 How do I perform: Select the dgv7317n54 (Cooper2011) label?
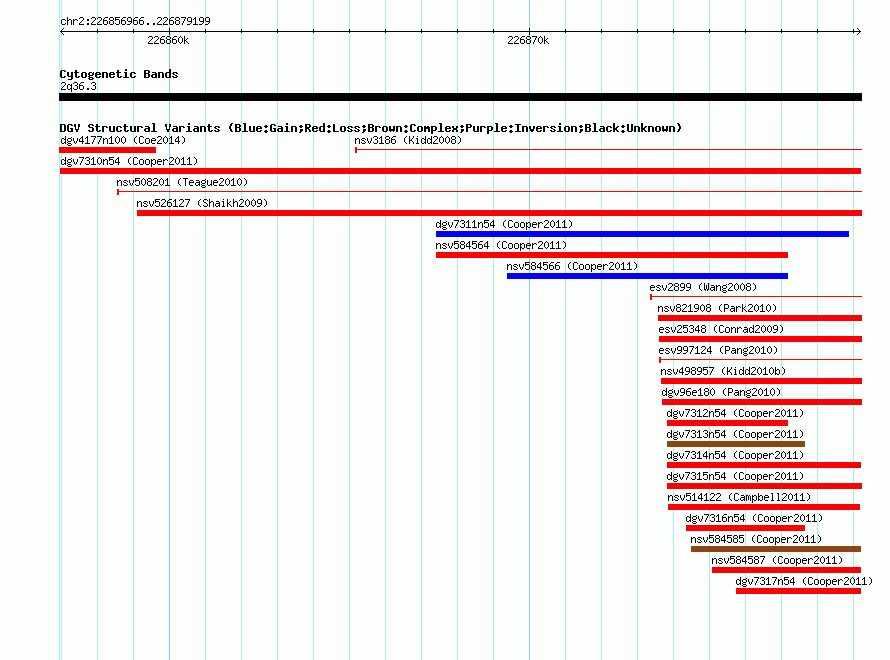804,581
